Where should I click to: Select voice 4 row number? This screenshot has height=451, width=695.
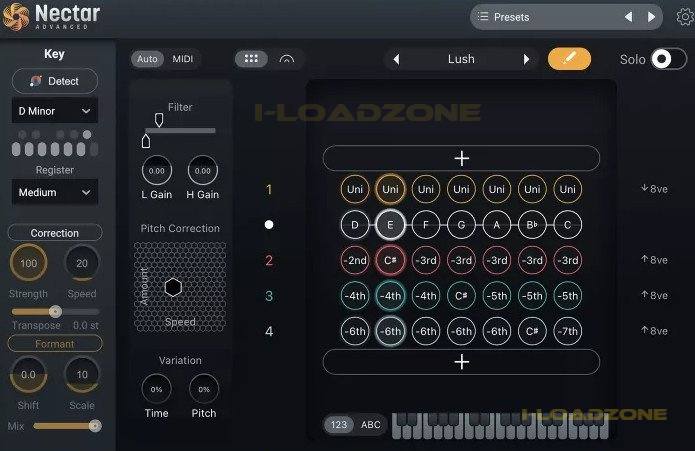point(269,331)
